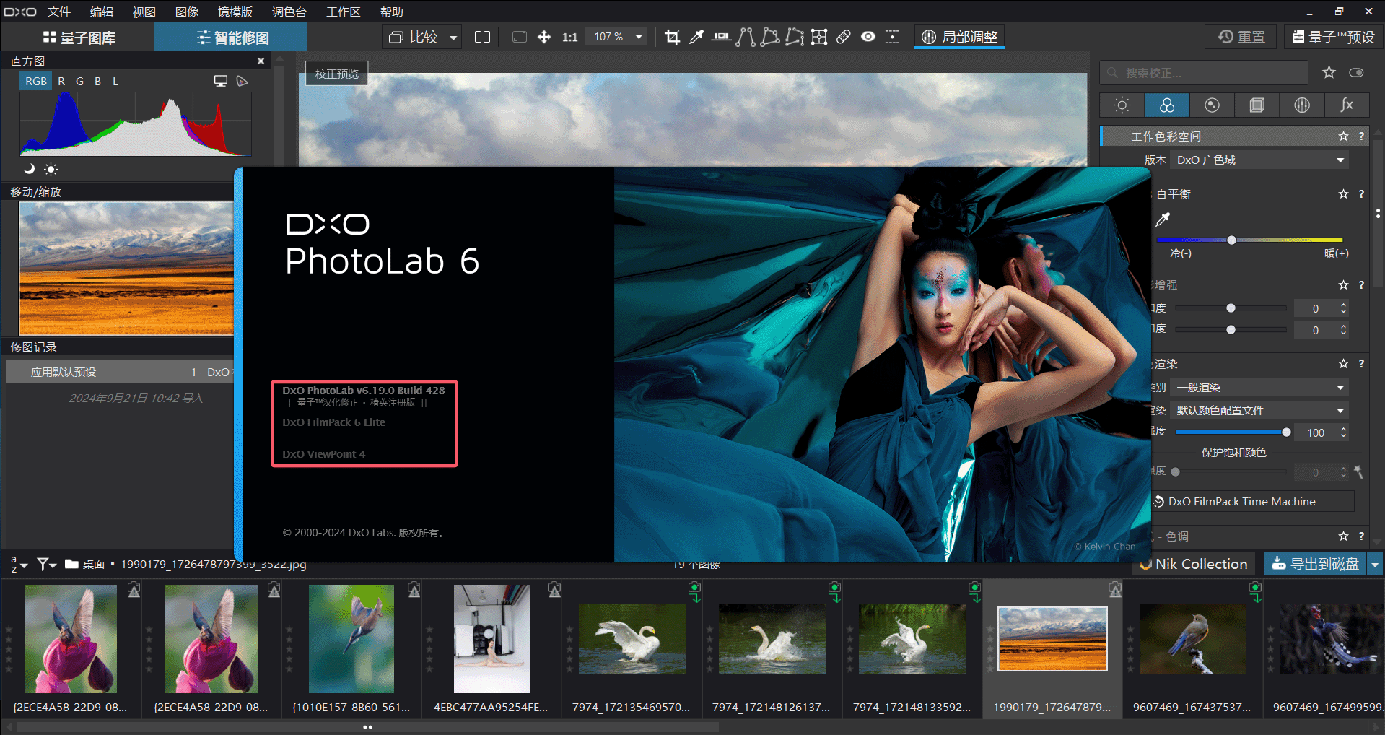
Task: Select the horizon leveling tool
Action: click(721, 37)
